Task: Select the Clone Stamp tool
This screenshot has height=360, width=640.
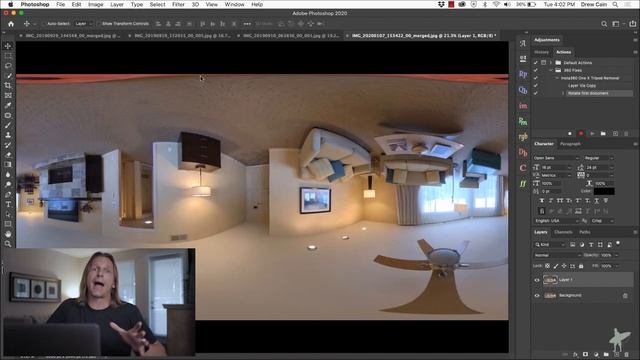Action: pyautogui.click(x=8, y=135)
